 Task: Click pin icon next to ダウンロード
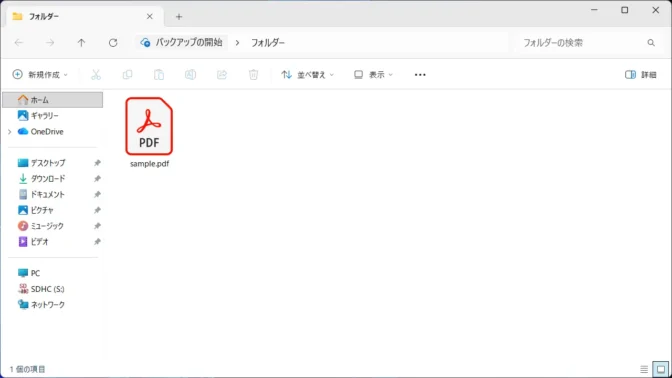[97, 179]
